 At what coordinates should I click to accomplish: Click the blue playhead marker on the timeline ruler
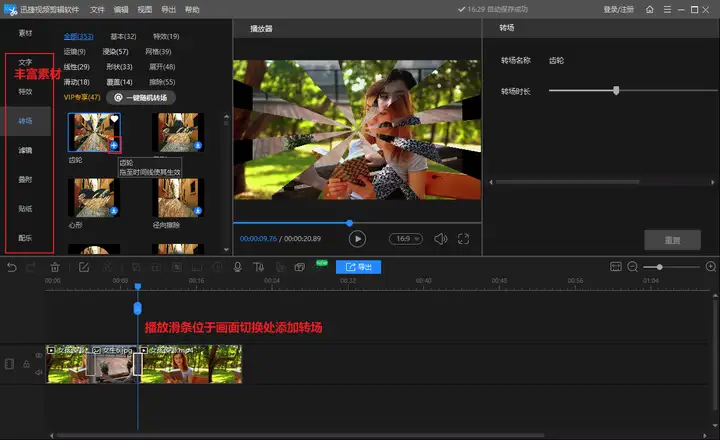[x=138, y=287]
